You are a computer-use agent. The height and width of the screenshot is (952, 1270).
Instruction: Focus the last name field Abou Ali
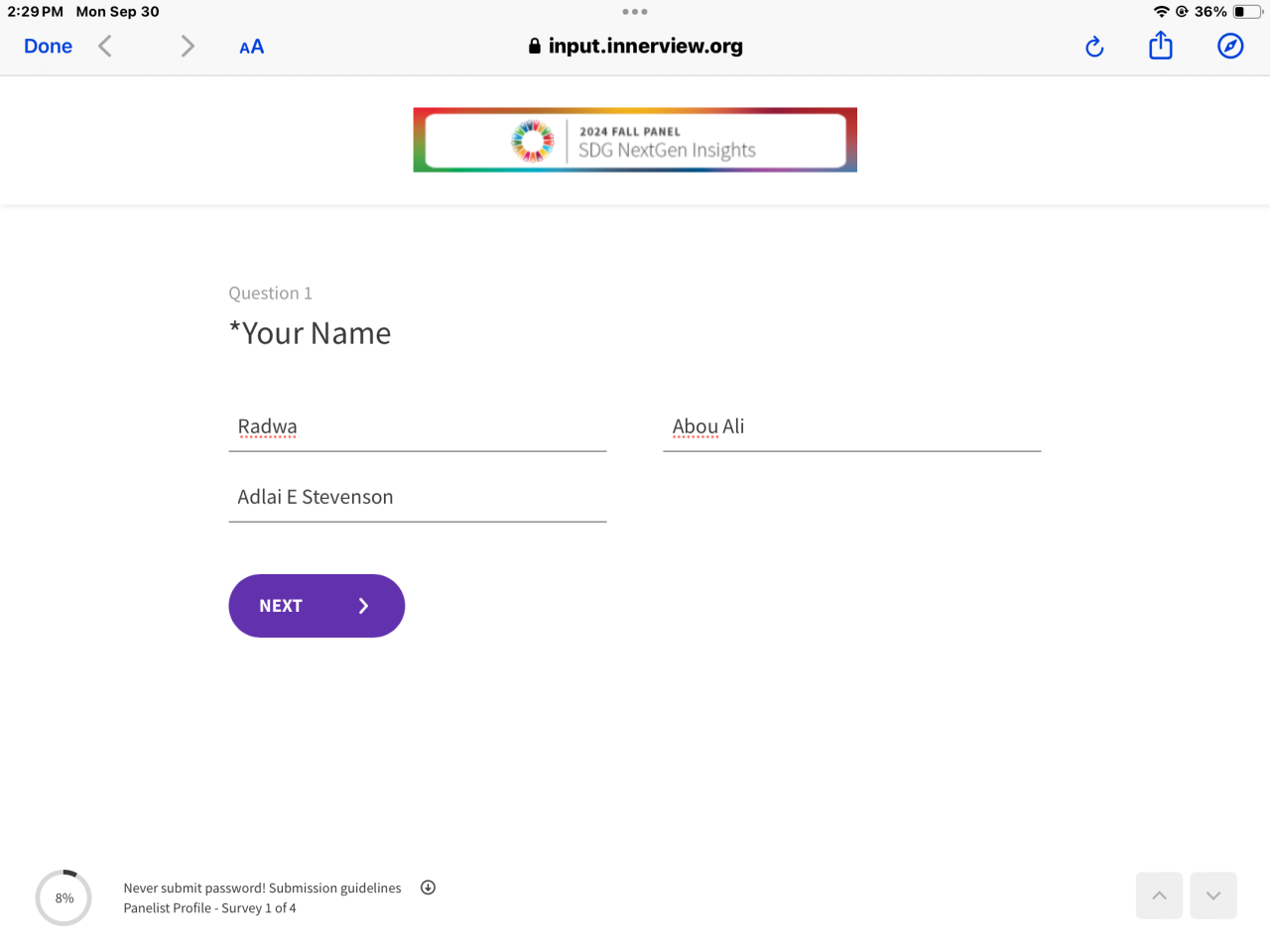(851, 427)
